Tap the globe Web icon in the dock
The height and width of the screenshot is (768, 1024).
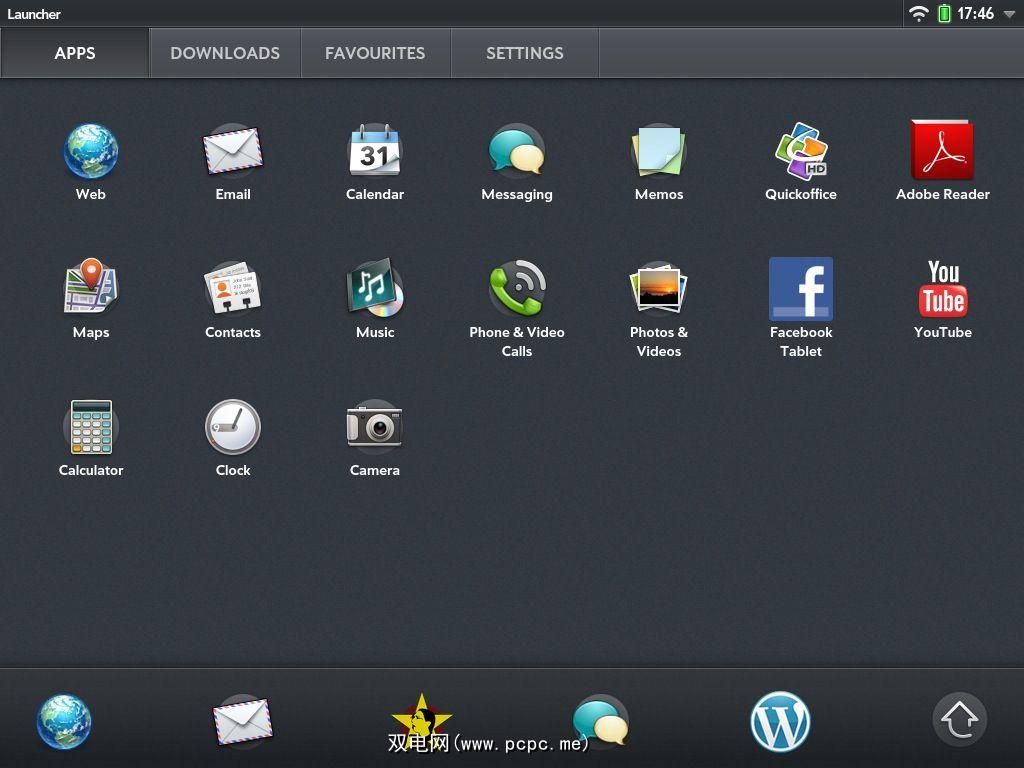64,721
